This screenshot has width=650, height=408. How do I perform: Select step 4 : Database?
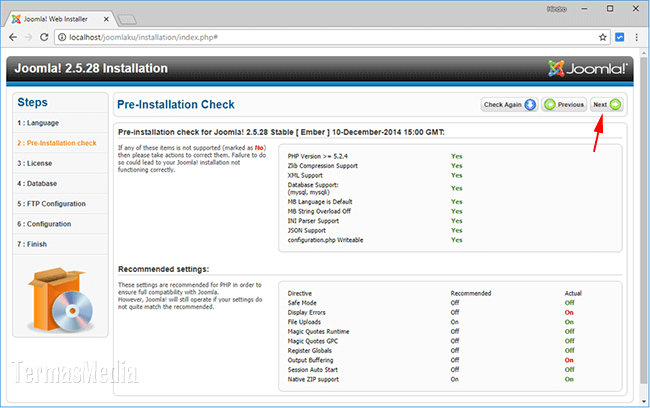[x=61, y=183]
